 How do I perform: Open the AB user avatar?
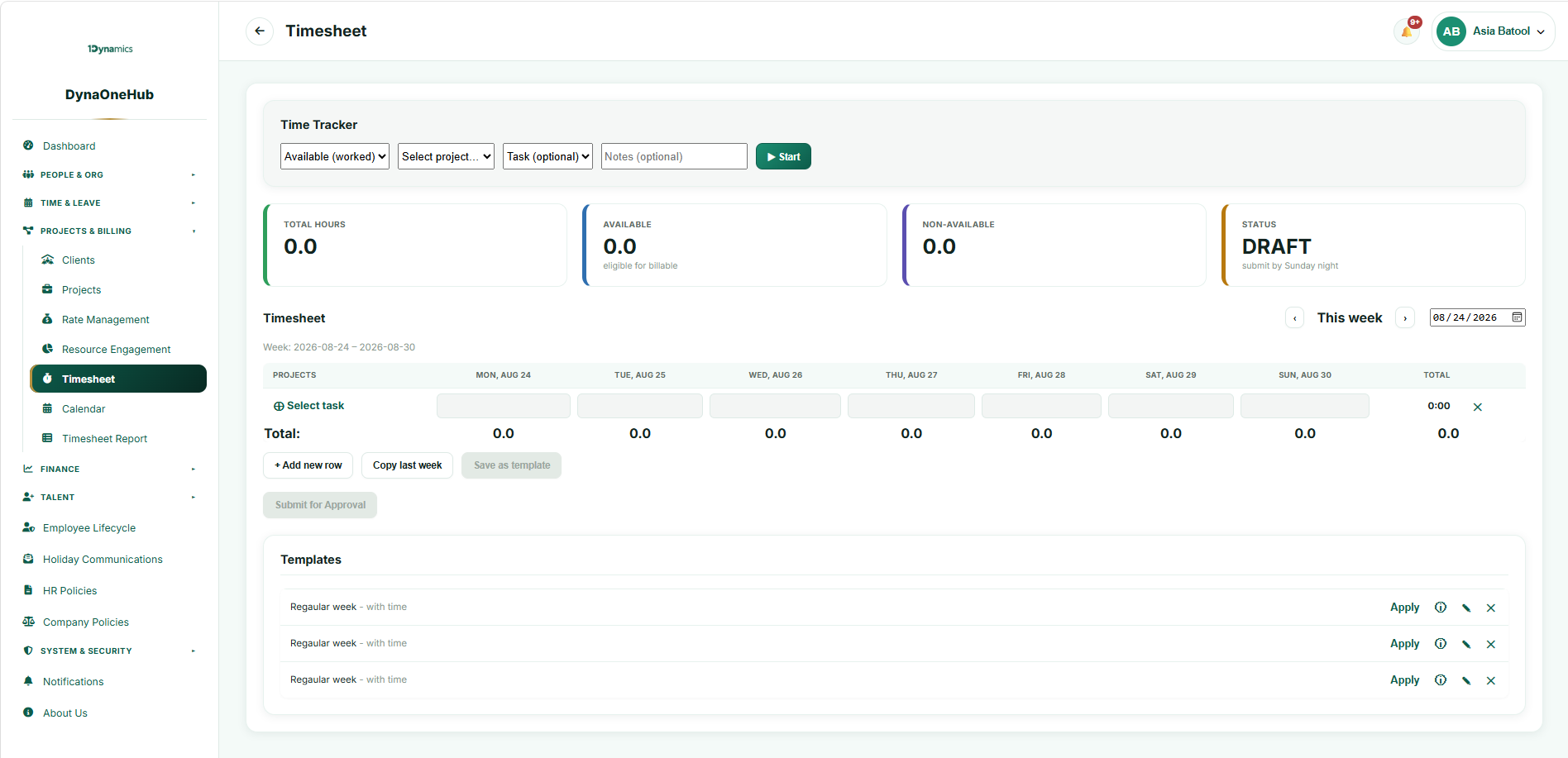pos(1451,31)
